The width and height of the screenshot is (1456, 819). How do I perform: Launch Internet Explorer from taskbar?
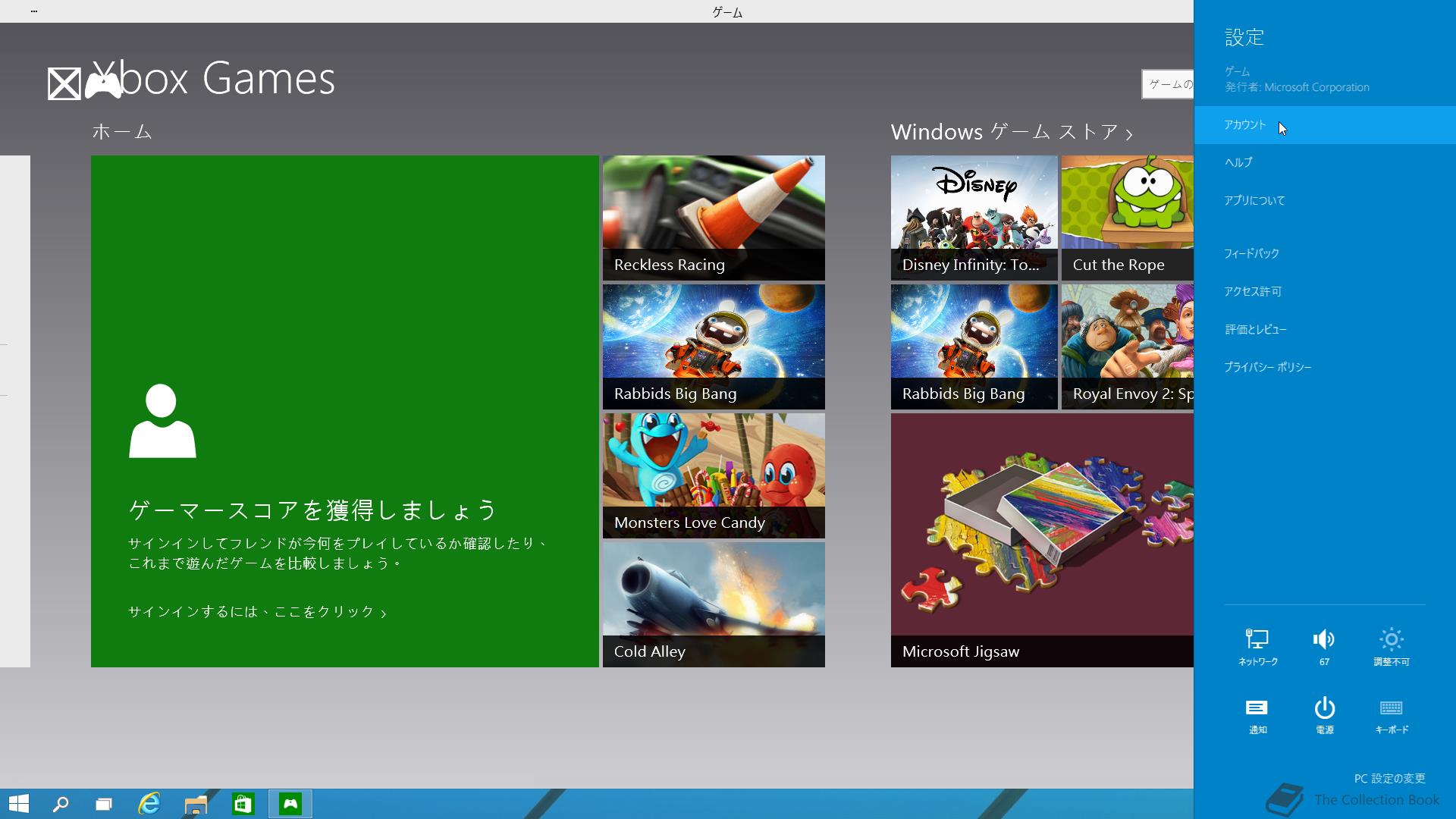[x=149, y=804]
